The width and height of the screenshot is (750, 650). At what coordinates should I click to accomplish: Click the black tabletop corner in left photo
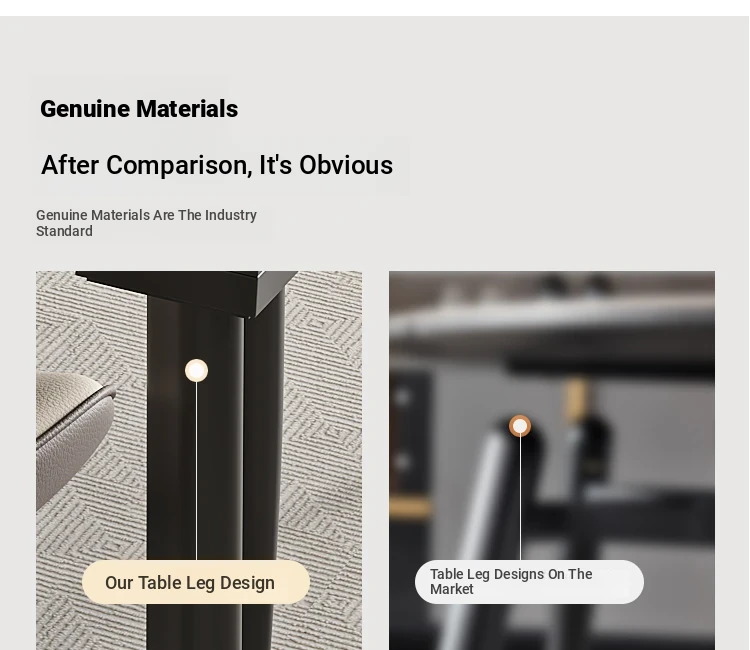click(191, 291)
